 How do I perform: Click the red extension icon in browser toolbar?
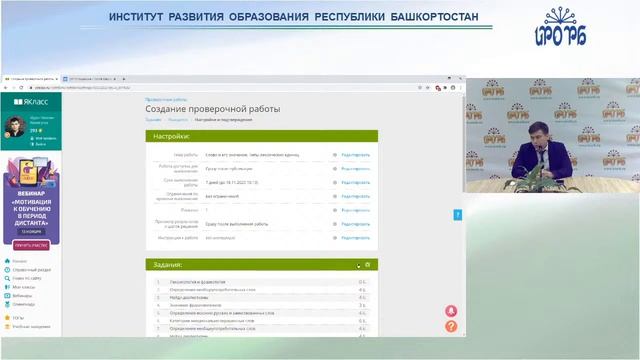click(438, 88)
